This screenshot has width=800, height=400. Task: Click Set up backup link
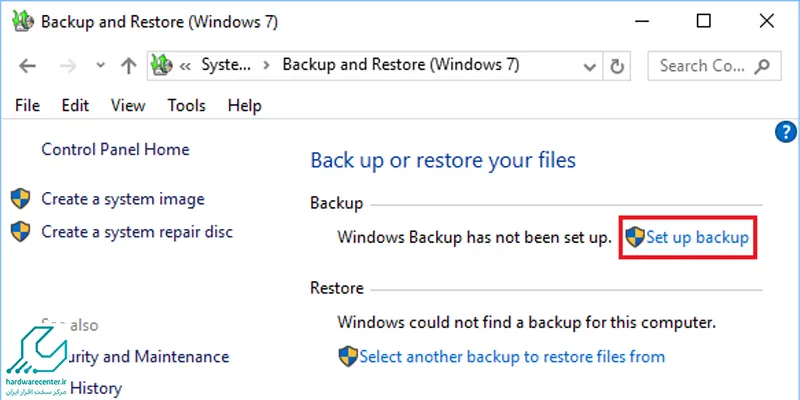697,238
